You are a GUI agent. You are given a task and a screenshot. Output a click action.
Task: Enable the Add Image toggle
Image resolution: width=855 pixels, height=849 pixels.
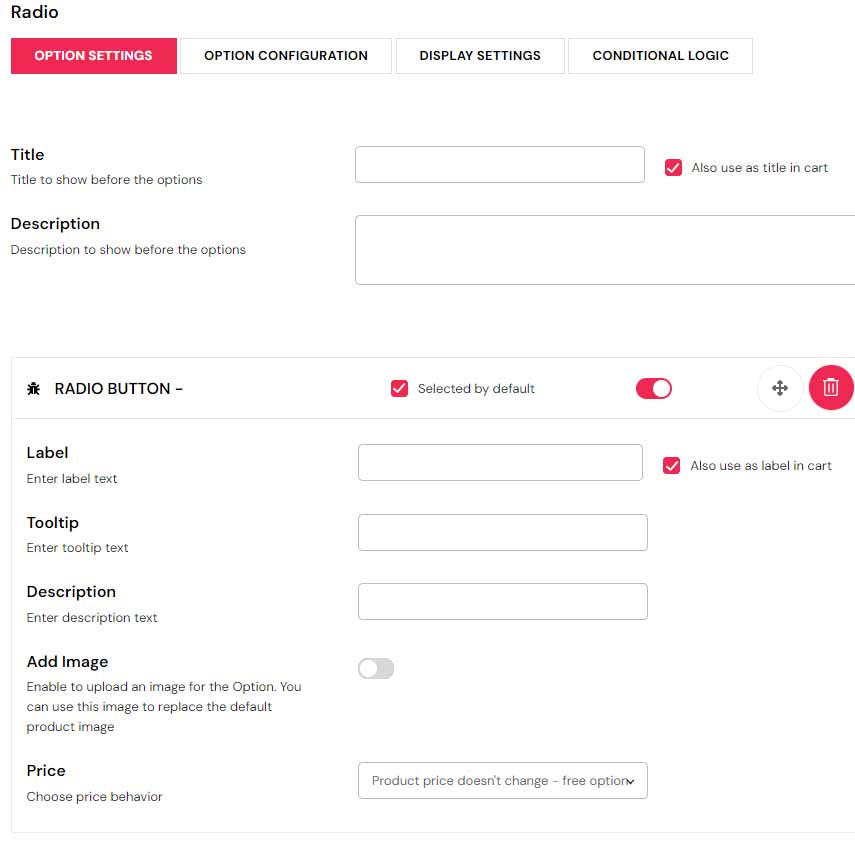point(376,669)
